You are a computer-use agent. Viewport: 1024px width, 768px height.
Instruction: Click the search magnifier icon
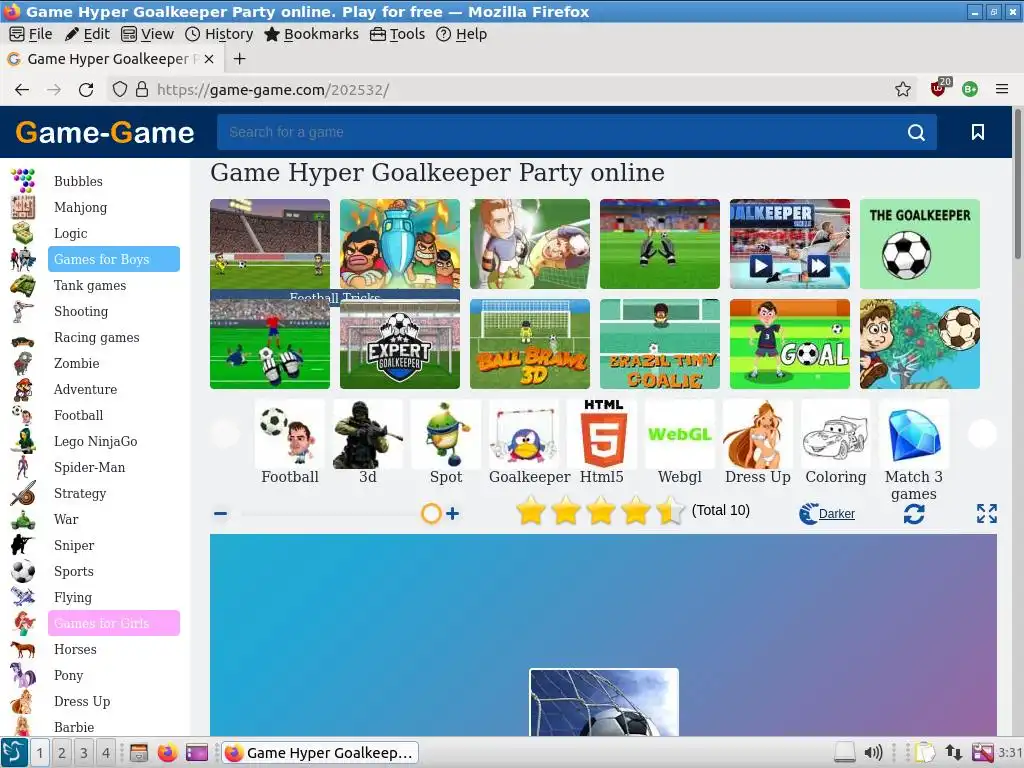click(916, 133)
